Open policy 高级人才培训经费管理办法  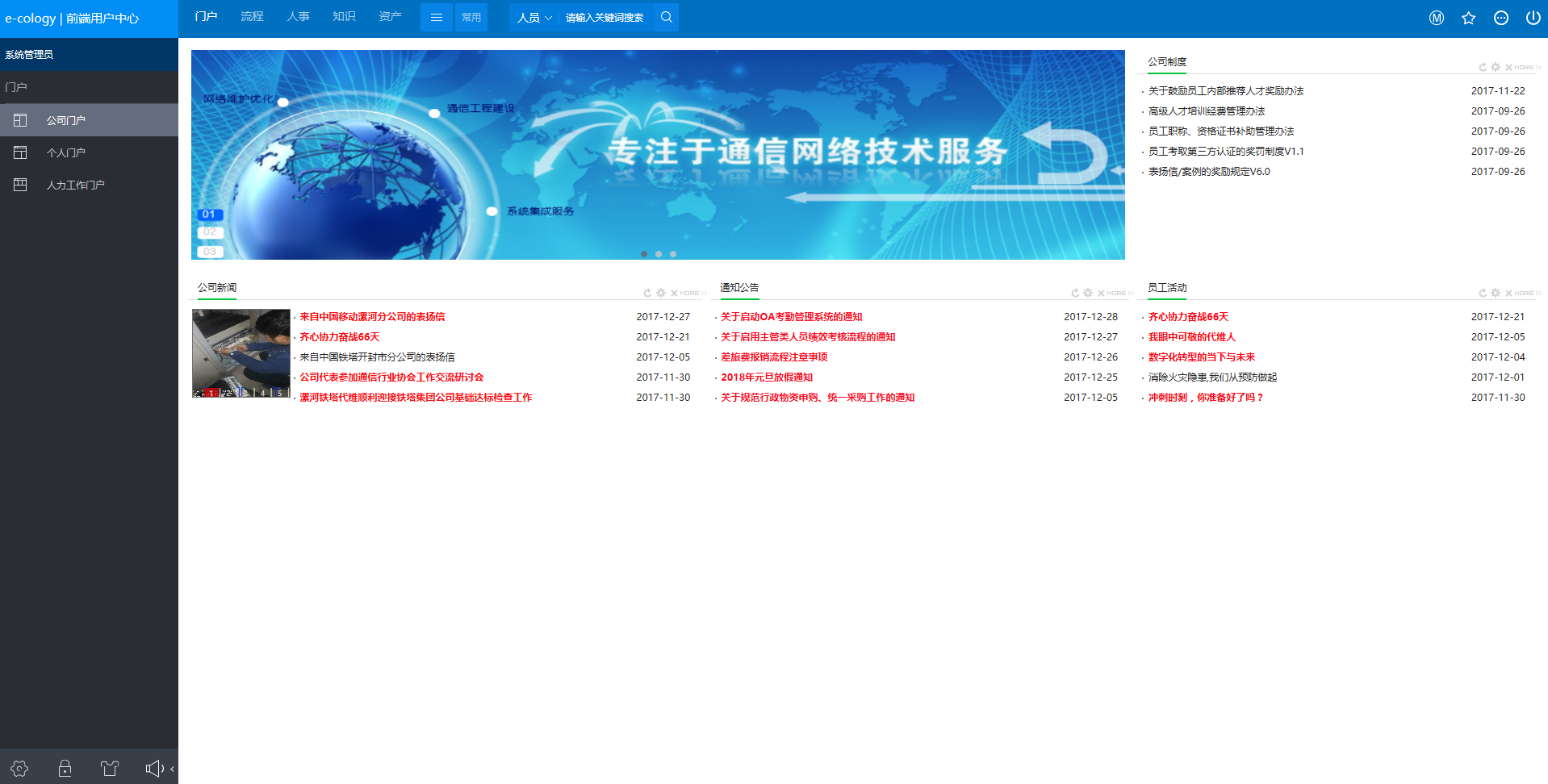point(1207,111)
